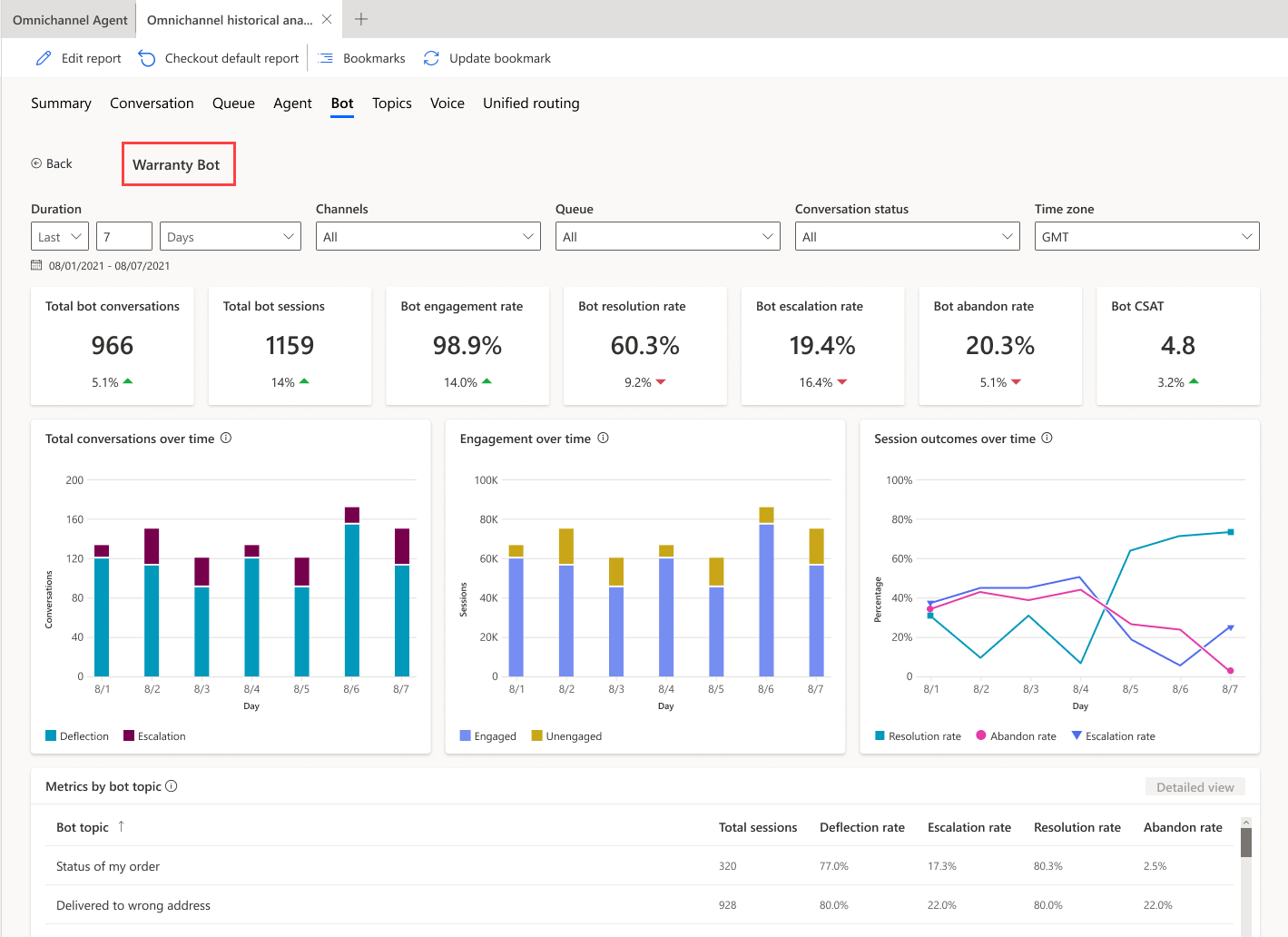Toggle the Engaged legend swatch
This screenshot has width=1288, height=937.
[x=466, y=735]
